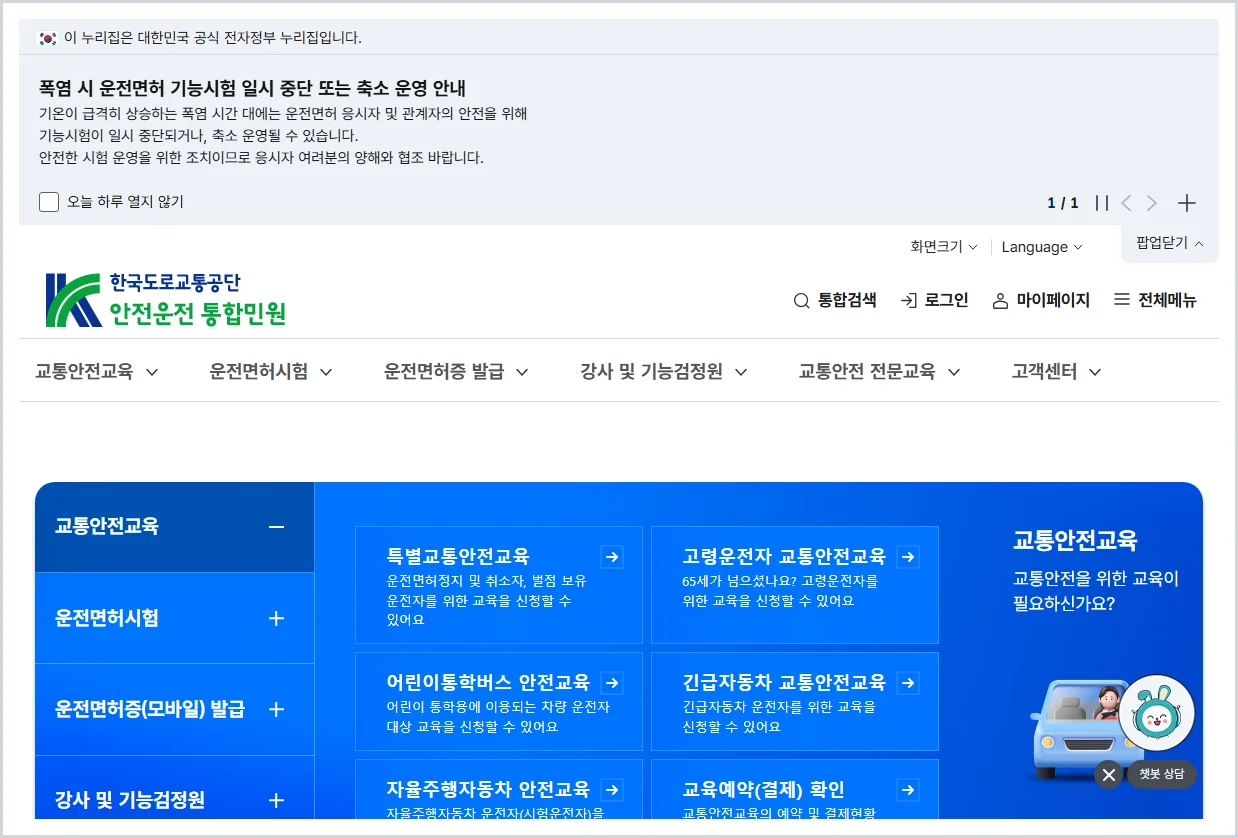Image resolution: width=1238 pixels, height=838 pixels.
Task: Expand the 운전면허증(모바일) 발급 side tab
Action: (x=175, y=709)
